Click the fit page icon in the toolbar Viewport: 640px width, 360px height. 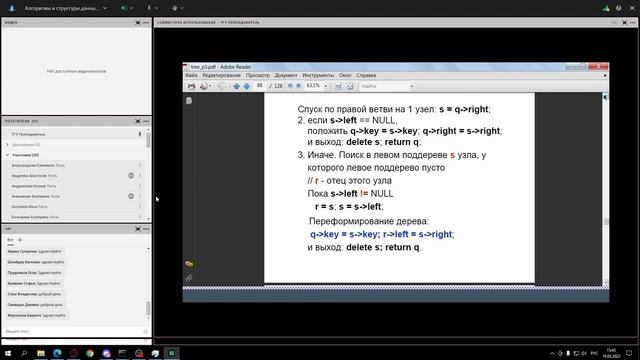pyautogui.click(x=350, y=86)
